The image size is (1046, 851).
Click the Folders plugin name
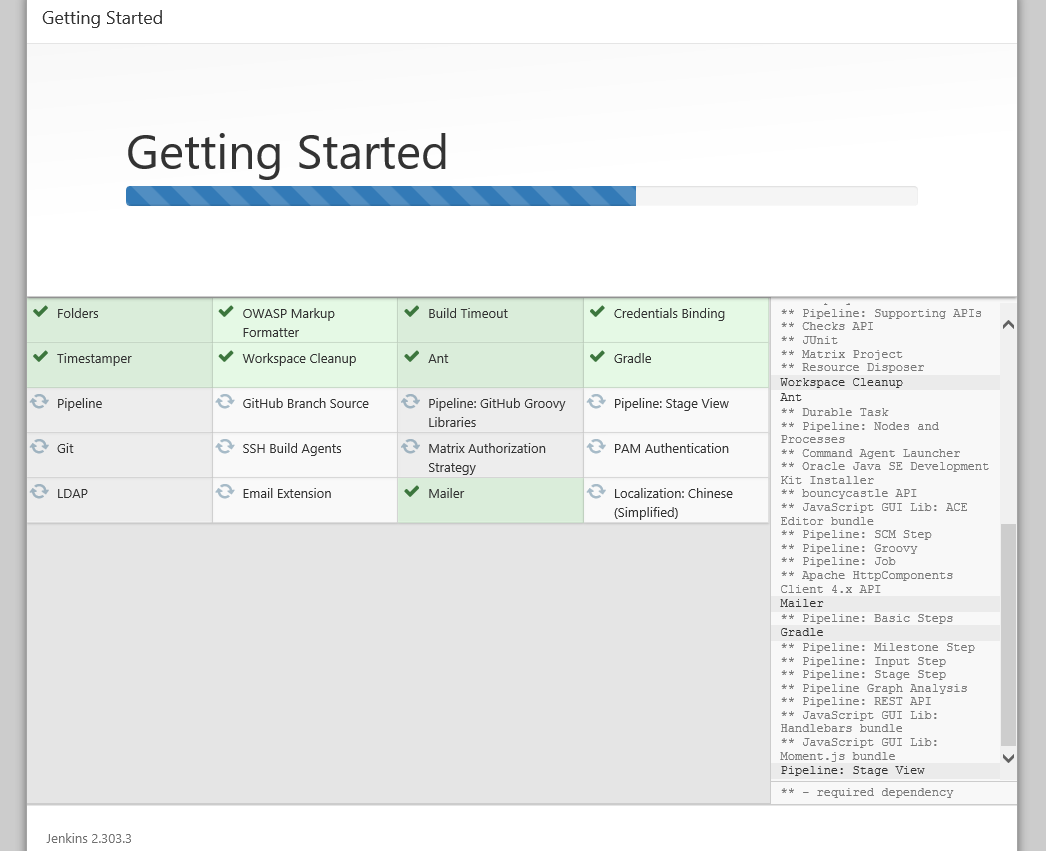[77, 313]
